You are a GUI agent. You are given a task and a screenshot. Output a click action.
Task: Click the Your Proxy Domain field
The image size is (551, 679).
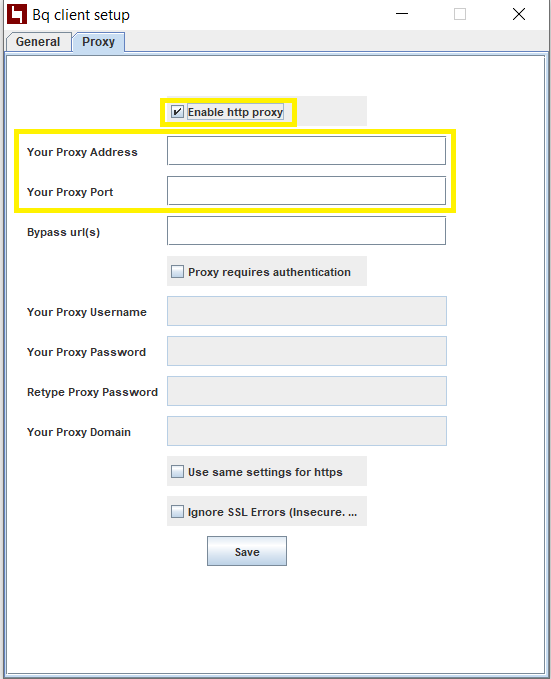pos(307,431)
